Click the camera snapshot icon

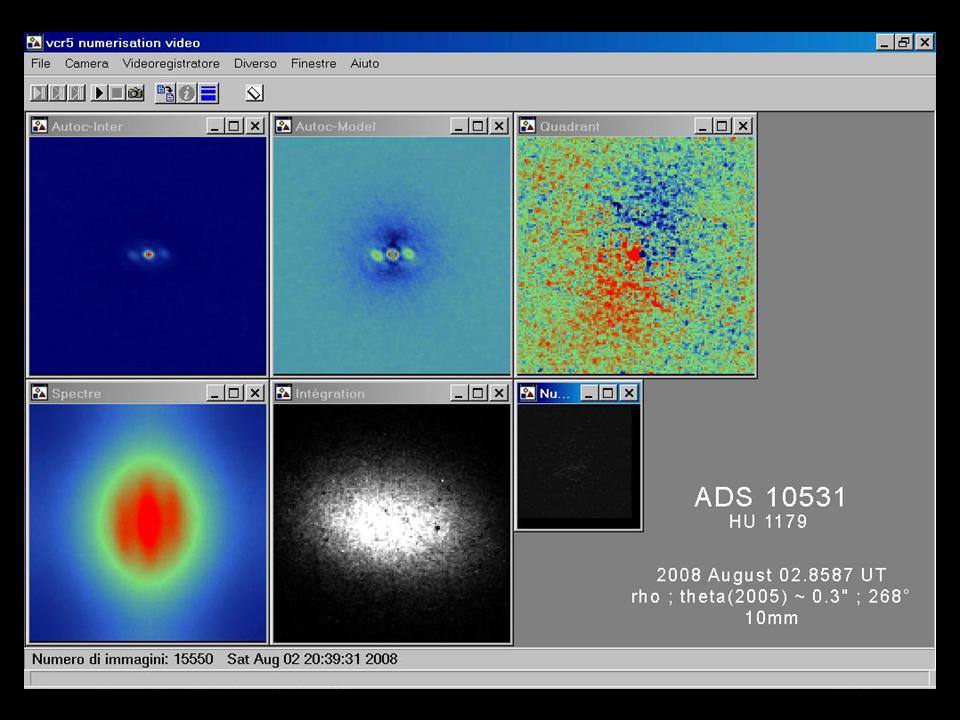tap(136, 93)
